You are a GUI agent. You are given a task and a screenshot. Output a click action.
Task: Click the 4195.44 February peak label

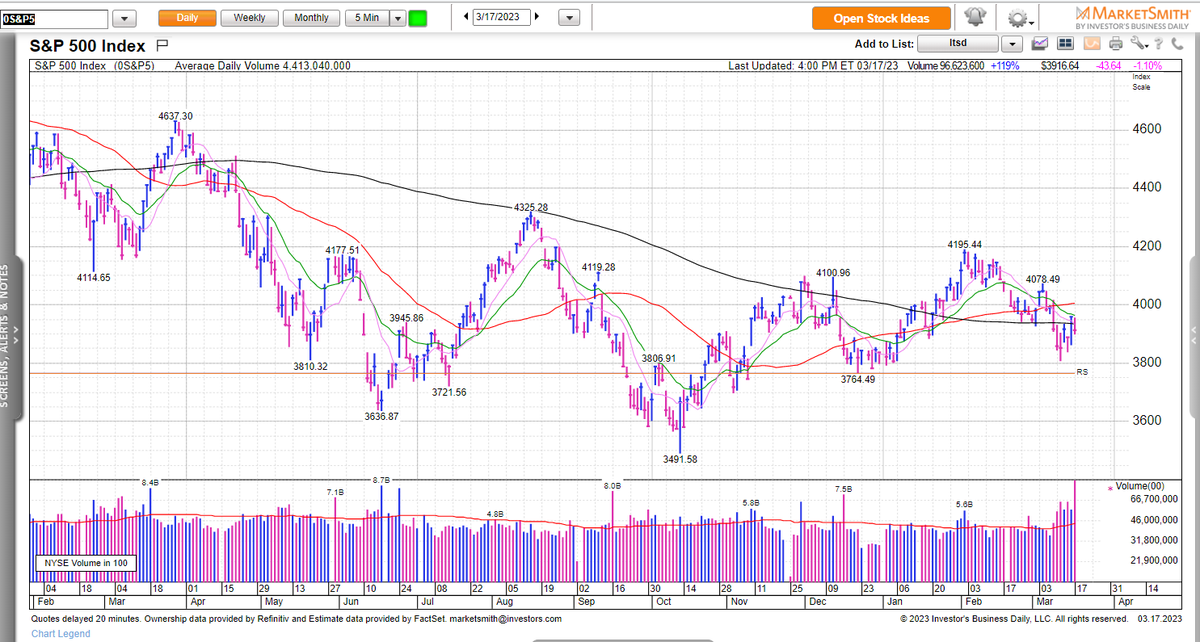(965, 244)
